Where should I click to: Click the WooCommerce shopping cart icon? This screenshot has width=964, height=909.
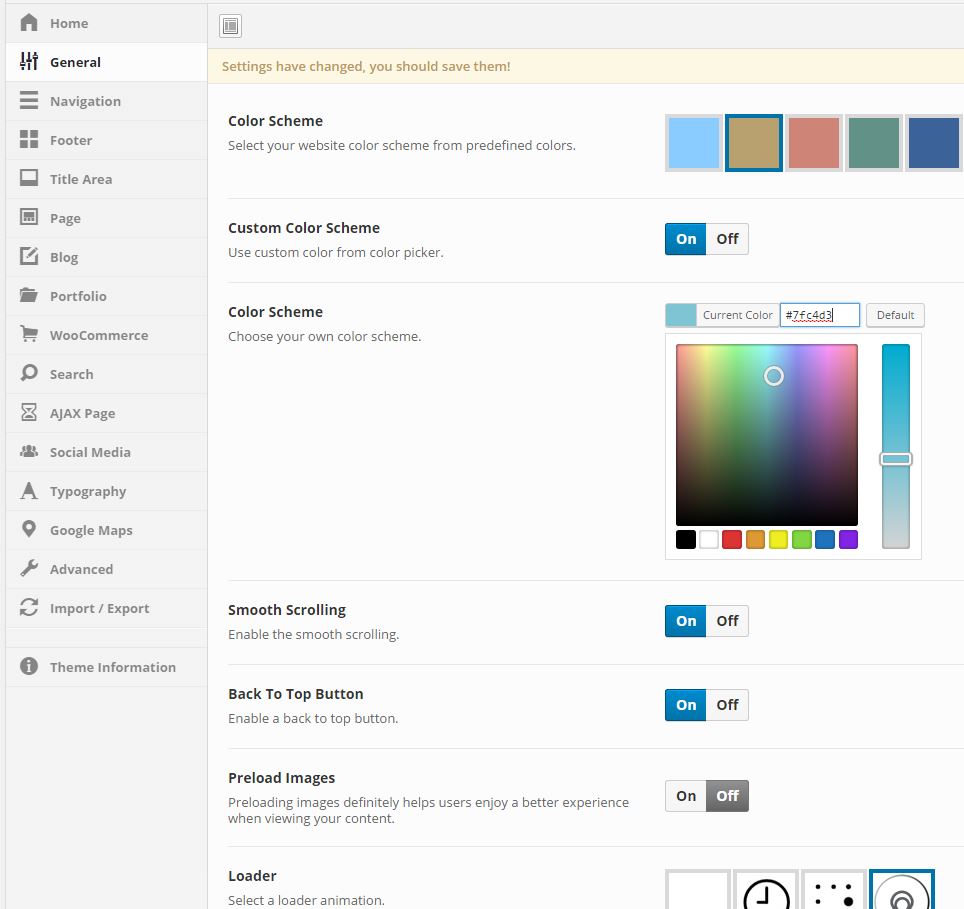tap(29, 335)
